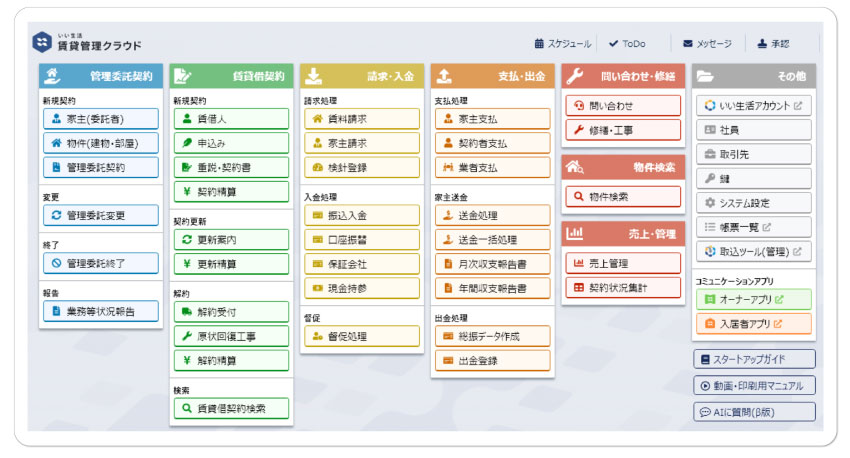Open 契約者支払 button
This screenshot has height=458, width=850.
[493, 143]
